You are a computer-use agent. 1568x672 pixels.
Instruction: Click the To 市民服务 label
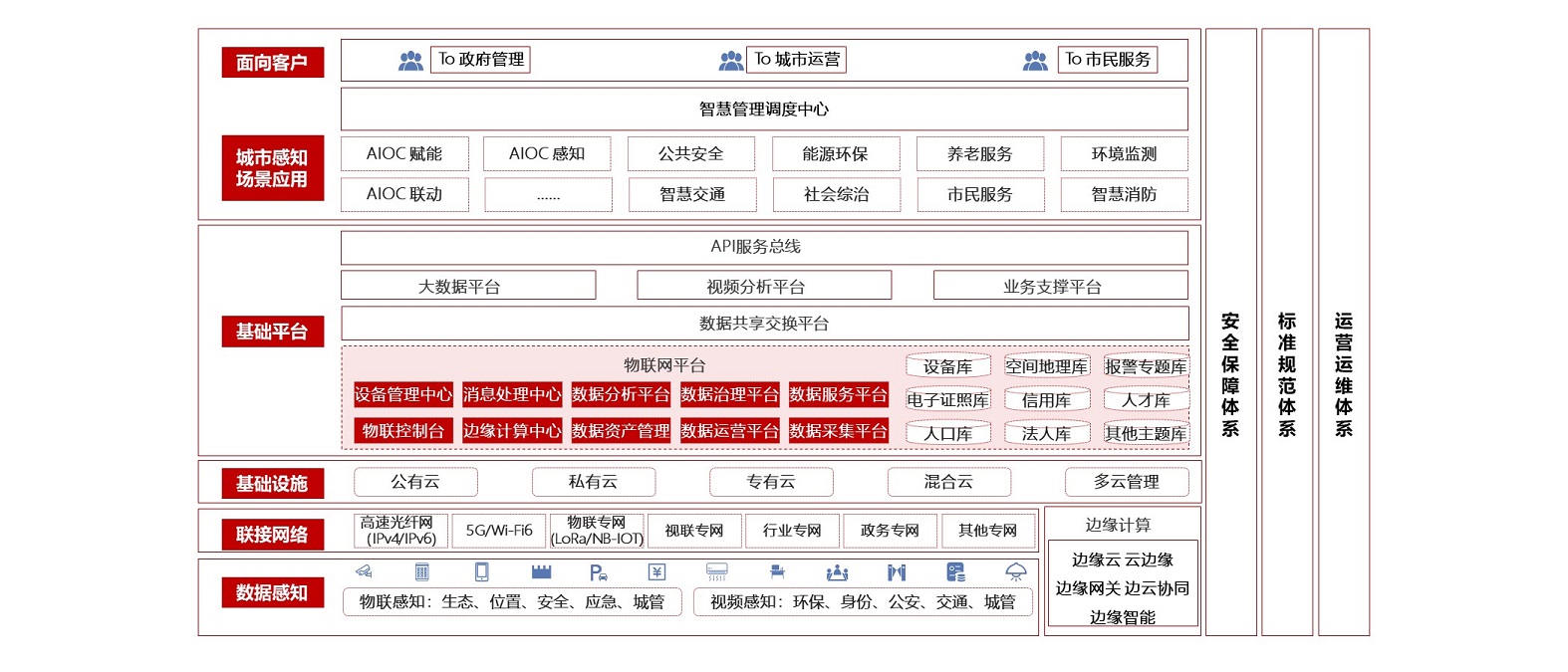pos(1108,60)
